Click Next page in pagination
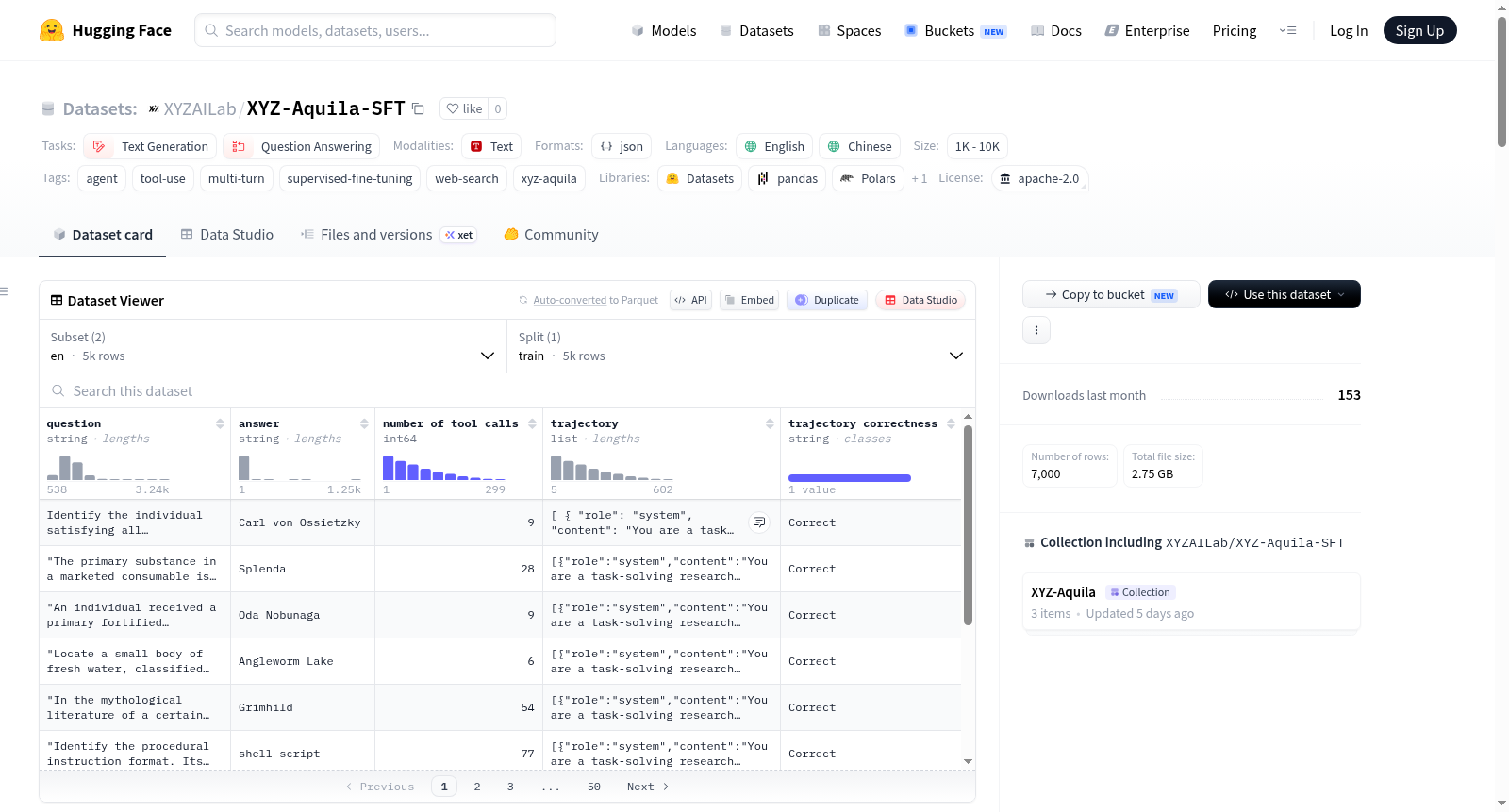 point(648,787)
